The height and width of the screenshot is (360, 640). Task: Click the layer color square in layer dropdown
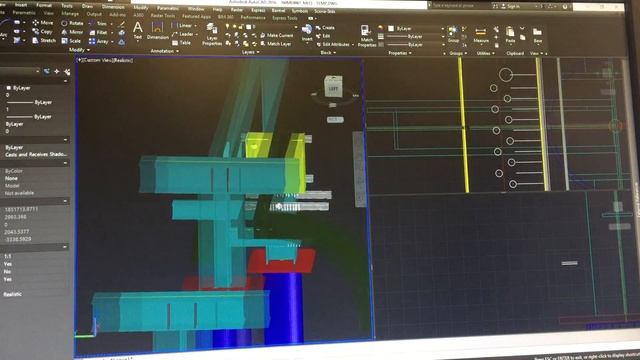pyautogui.click(x=248, y=27)
